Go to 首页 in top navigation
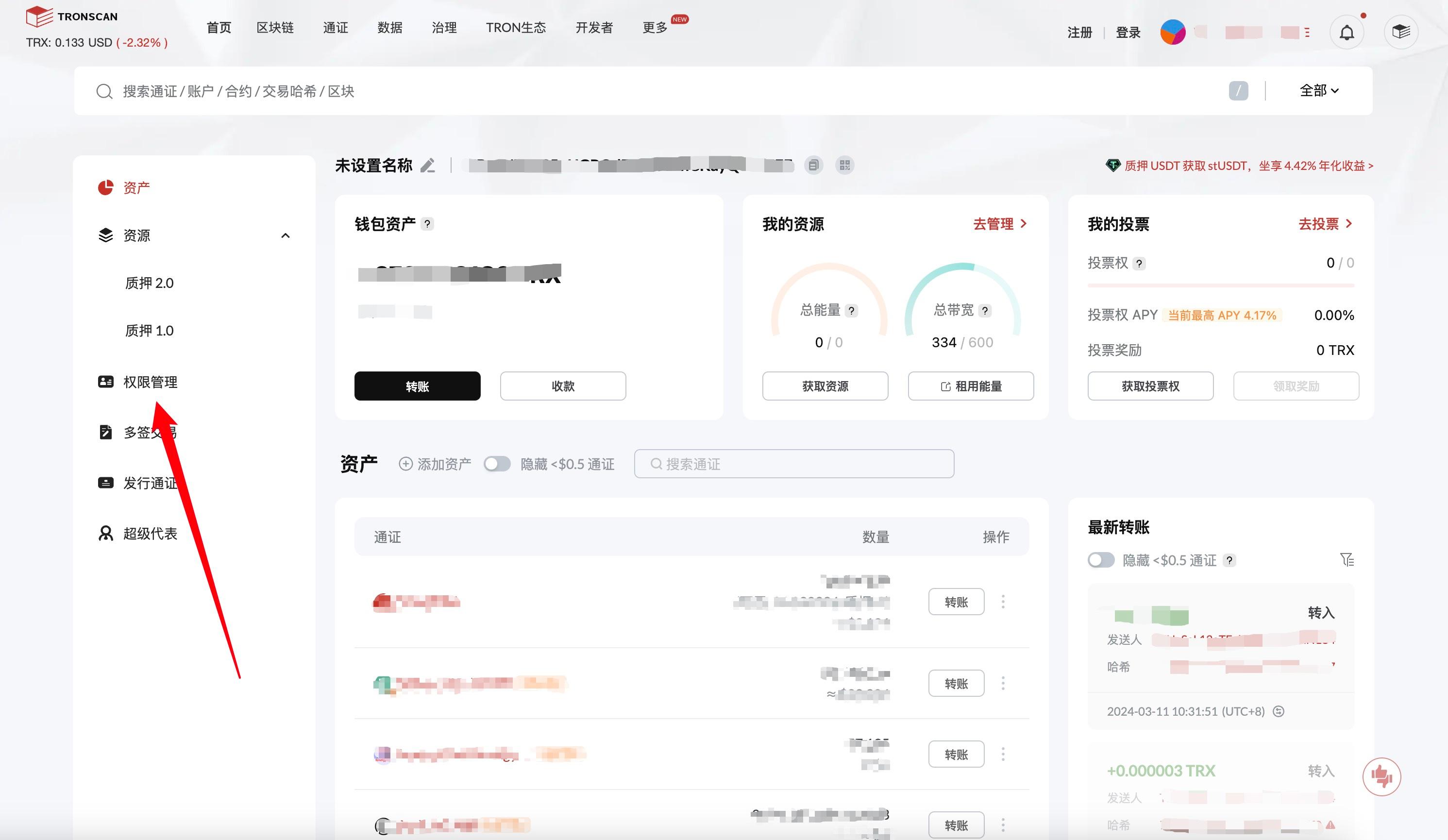1448x840 pixels. coord(219,28)
